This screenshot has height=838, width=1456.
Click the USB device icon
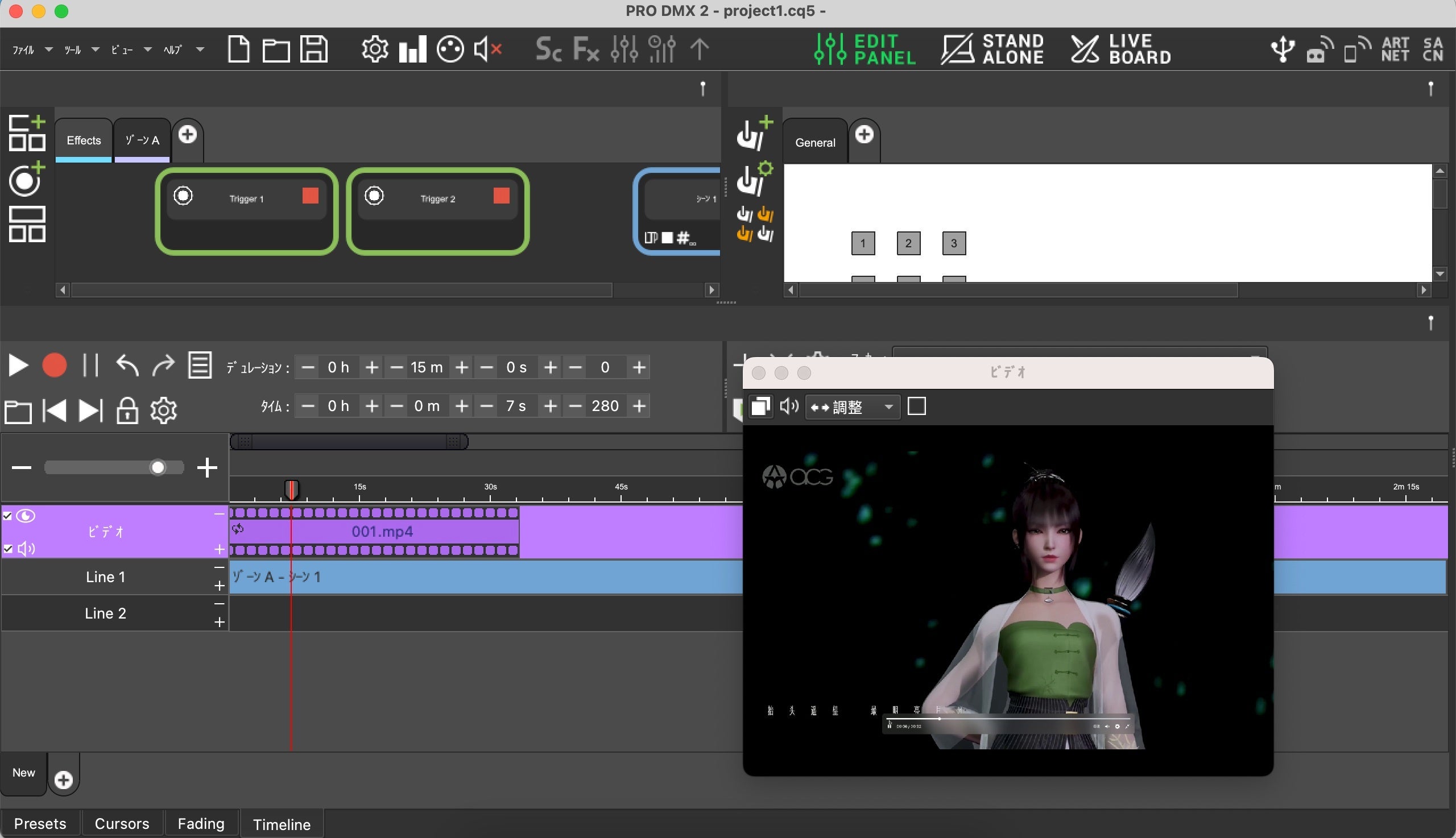pos(1282,49)
